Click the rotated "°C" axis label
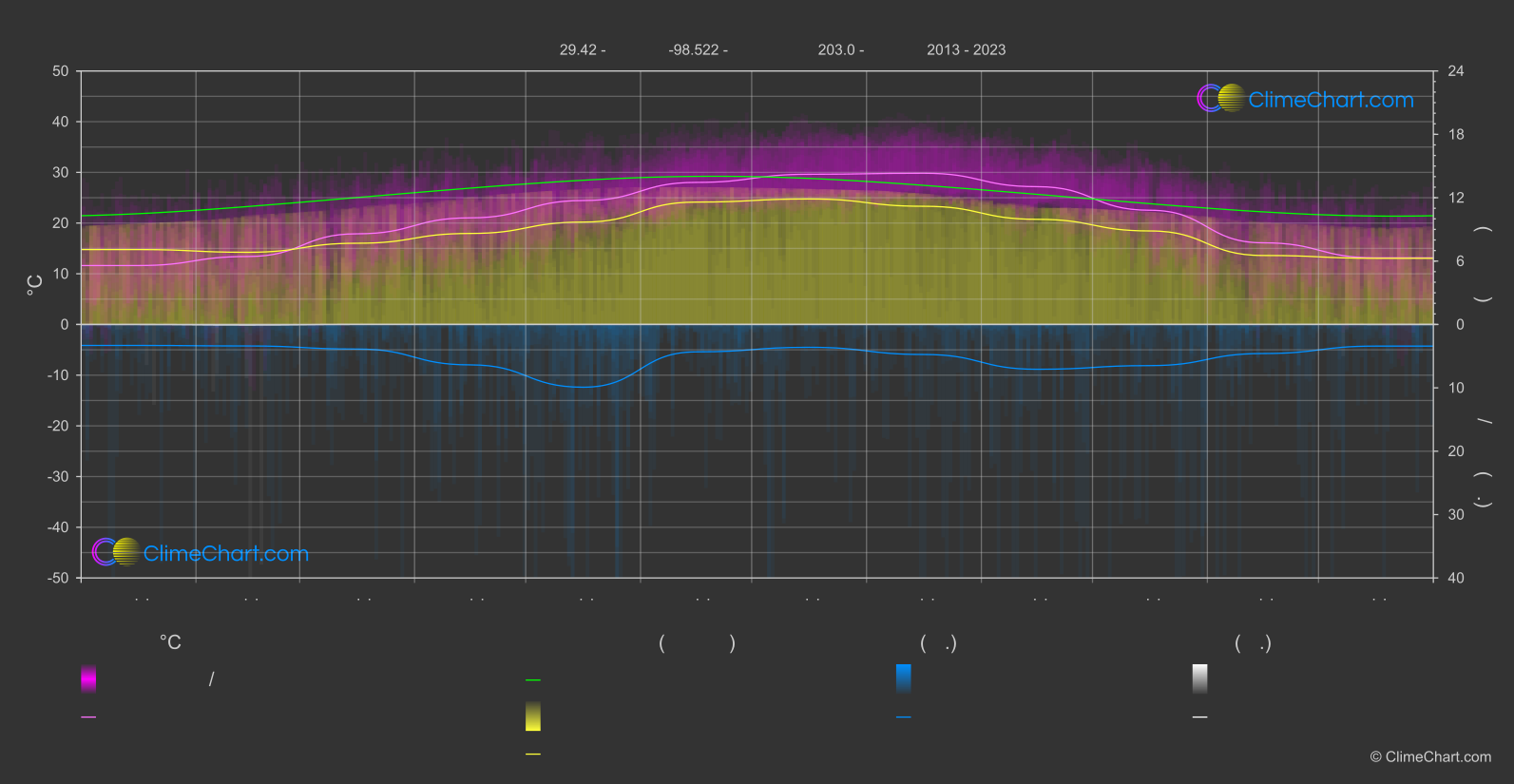This screenshot has height=784, width=1514. pyautogui.click(x=35, y=285)
